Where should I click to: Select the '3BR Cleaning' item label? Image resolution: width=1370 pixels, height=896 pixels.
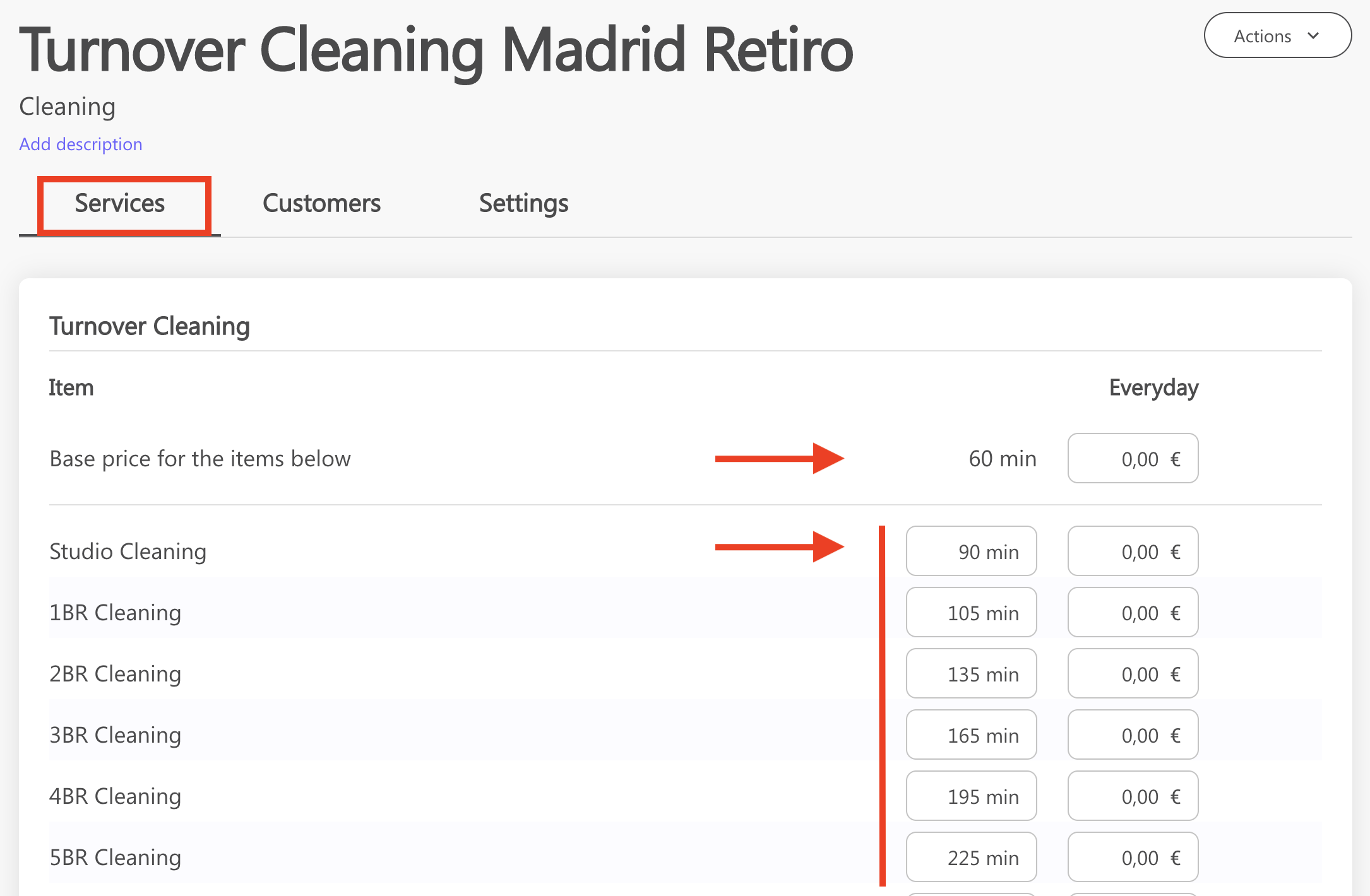pos(116,735)
